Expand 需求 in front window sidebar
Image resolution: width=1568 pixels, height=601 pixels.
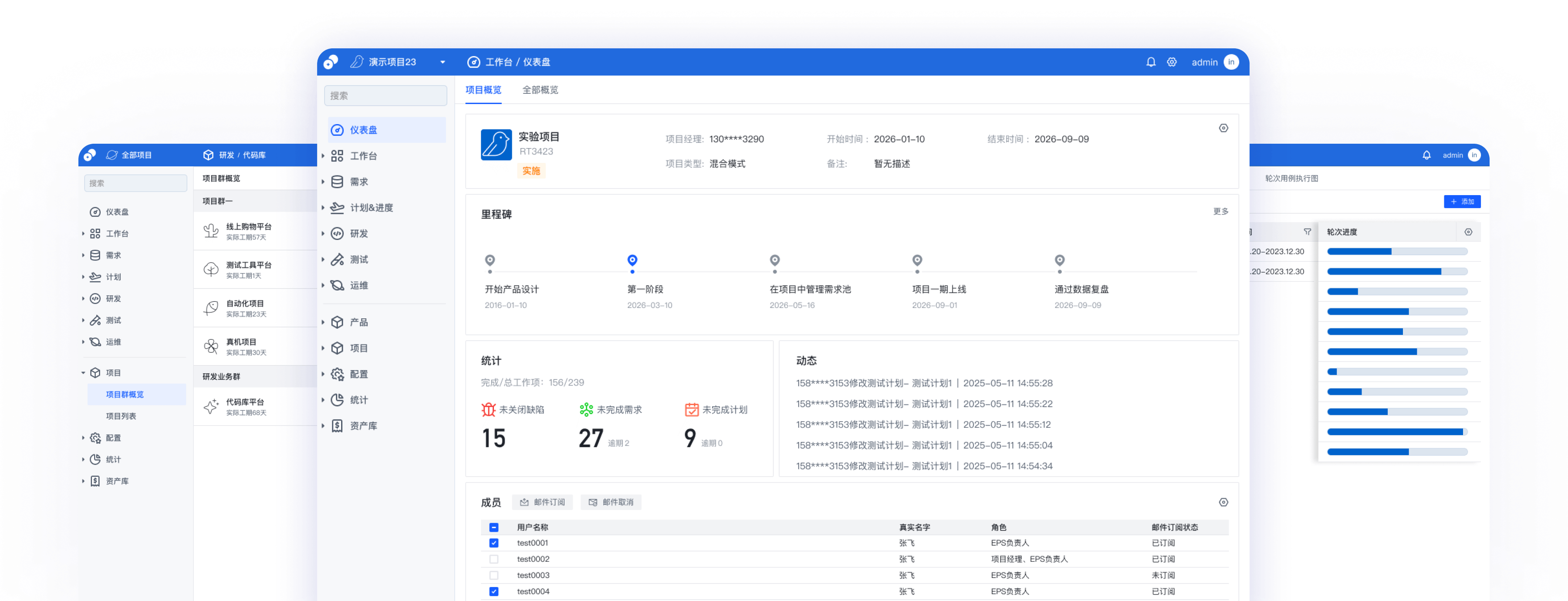coord(323,182)
